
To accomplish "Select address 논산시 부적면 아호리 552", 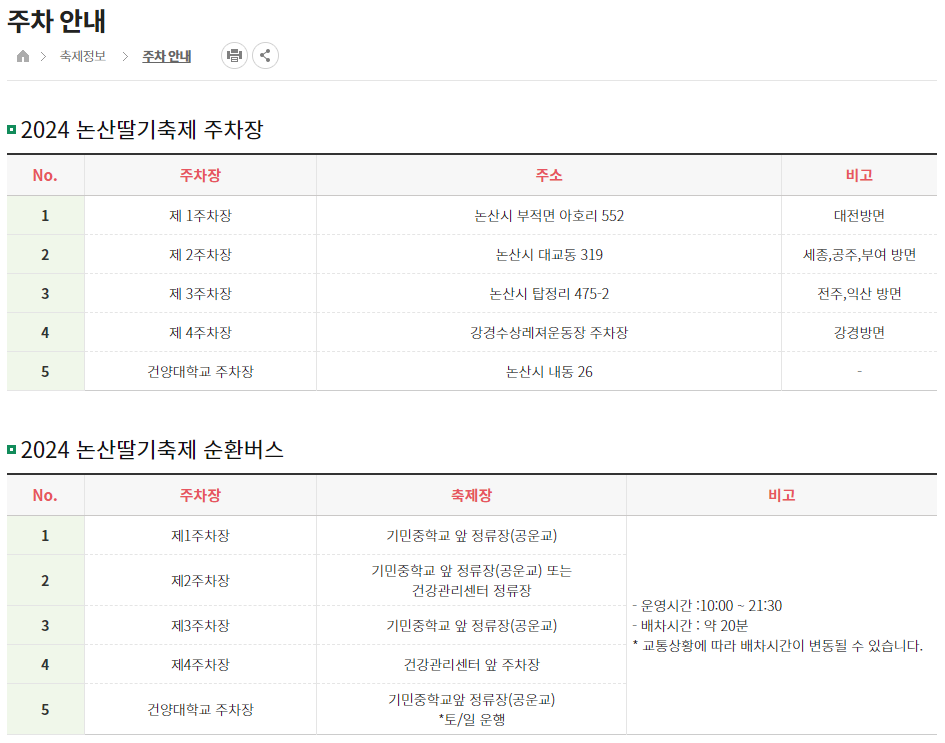I will (x=548, y=216).
